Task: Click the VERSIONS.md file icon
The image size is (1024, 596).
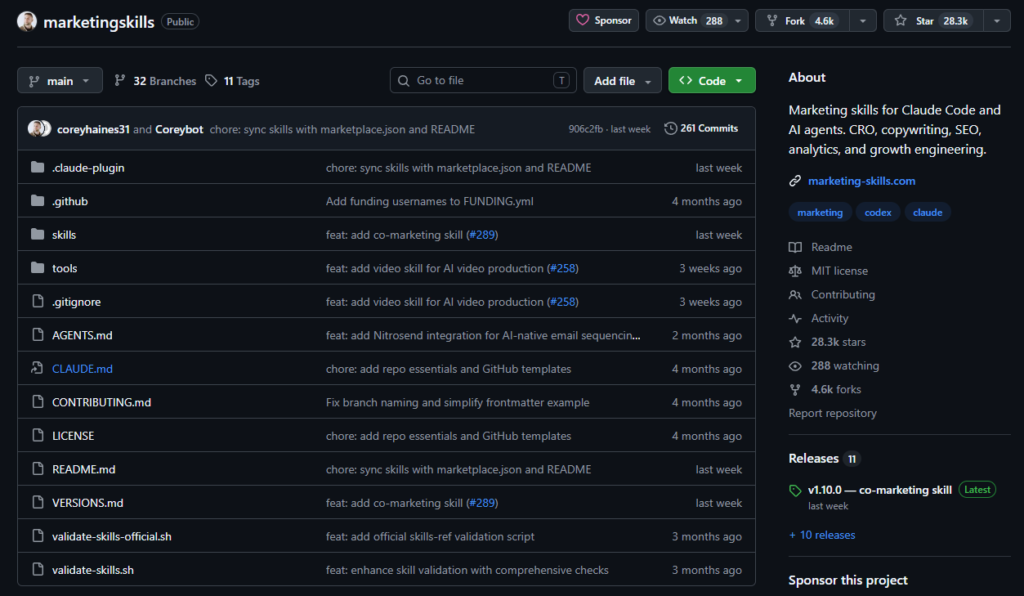Action: pos(38,502)
